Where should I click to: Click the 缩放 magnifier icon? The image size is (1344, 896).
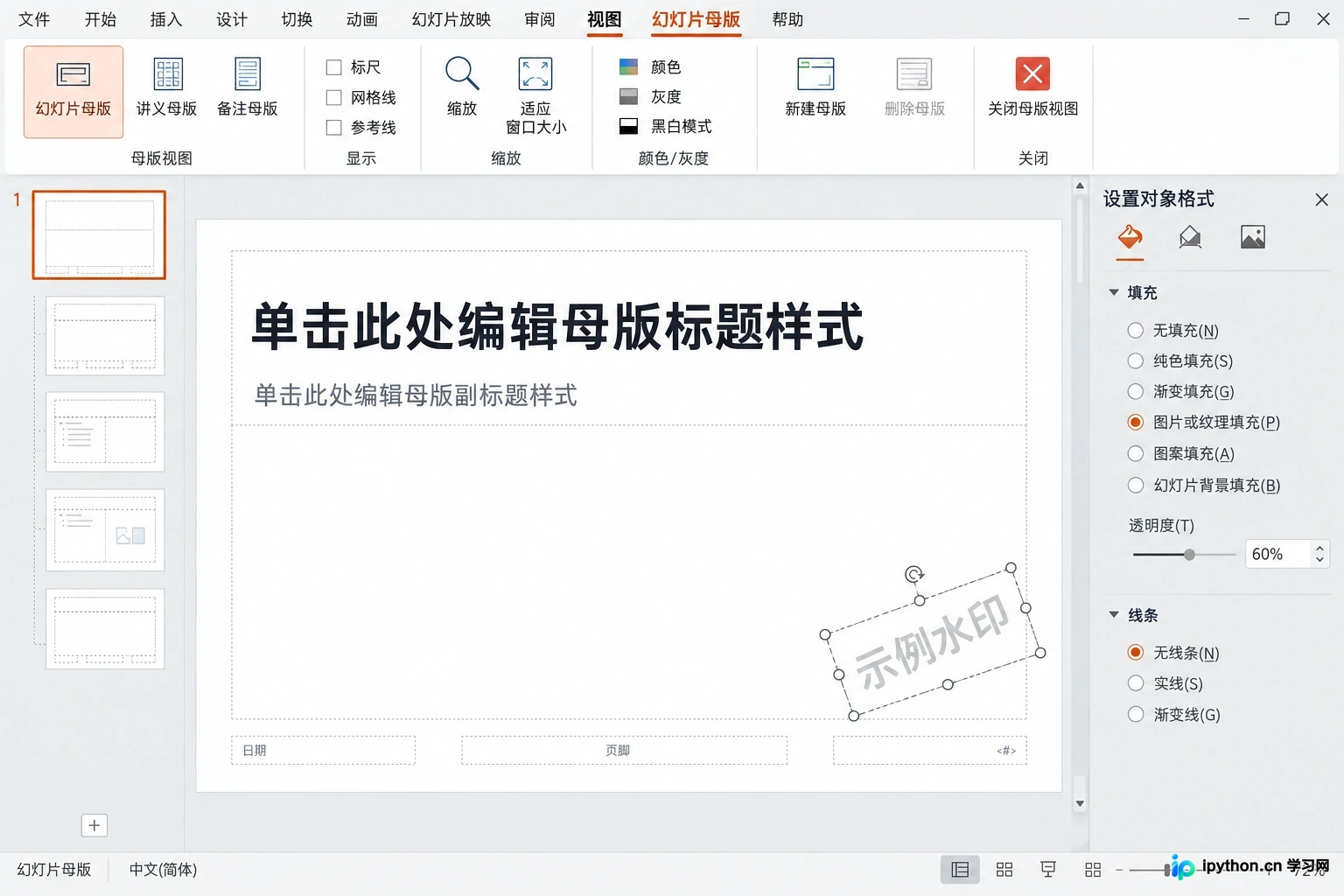coord(462,73)
